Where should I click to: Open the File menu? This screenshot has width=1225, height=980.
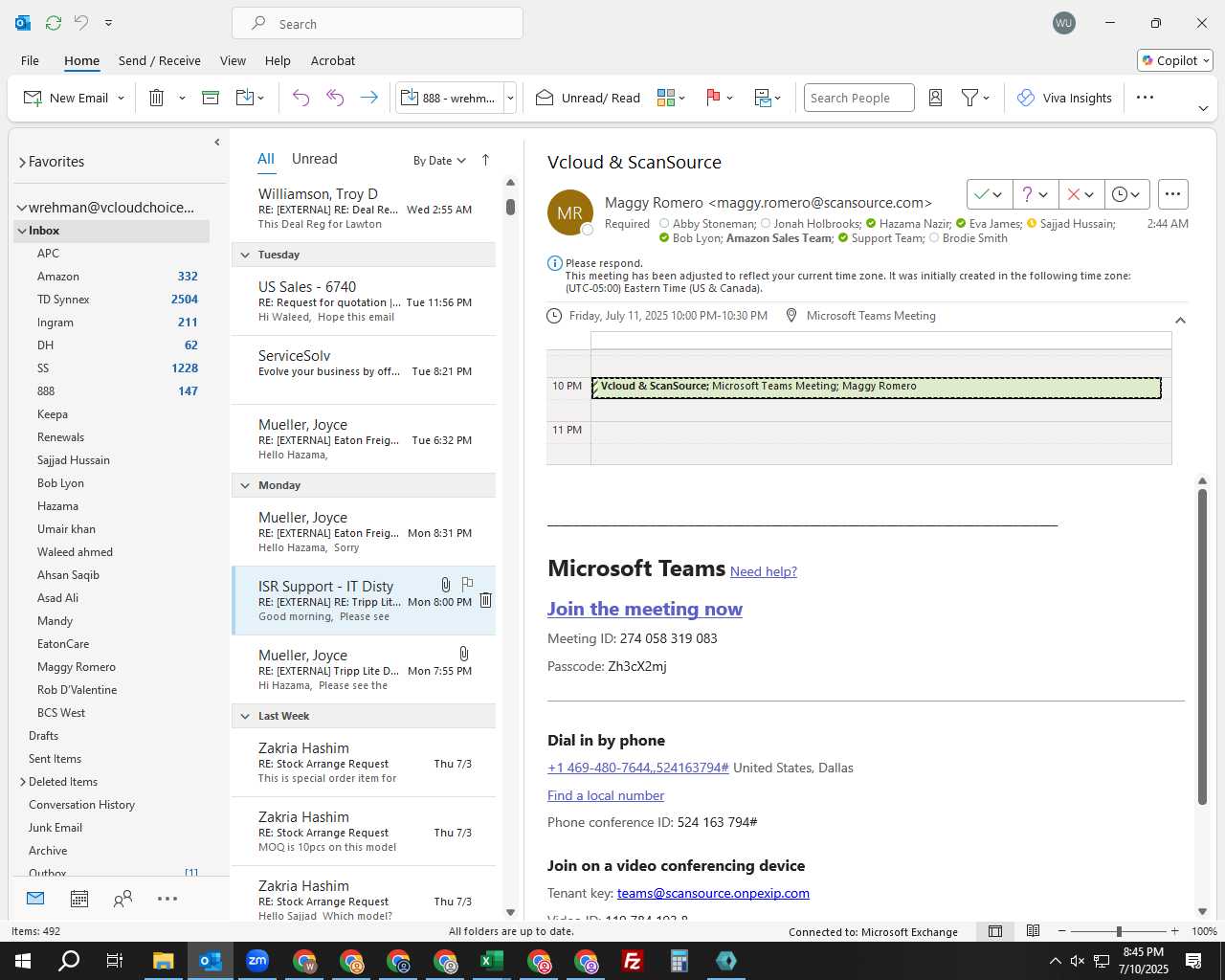pos(31,60)
